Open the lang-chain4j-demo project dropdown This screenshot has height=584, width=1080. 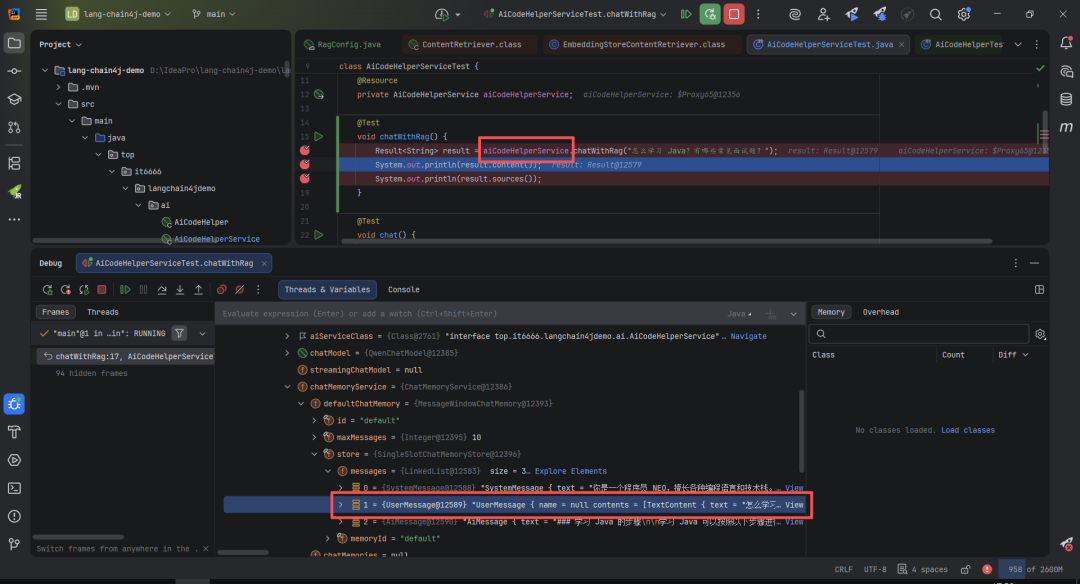click(x=118, y=14)
